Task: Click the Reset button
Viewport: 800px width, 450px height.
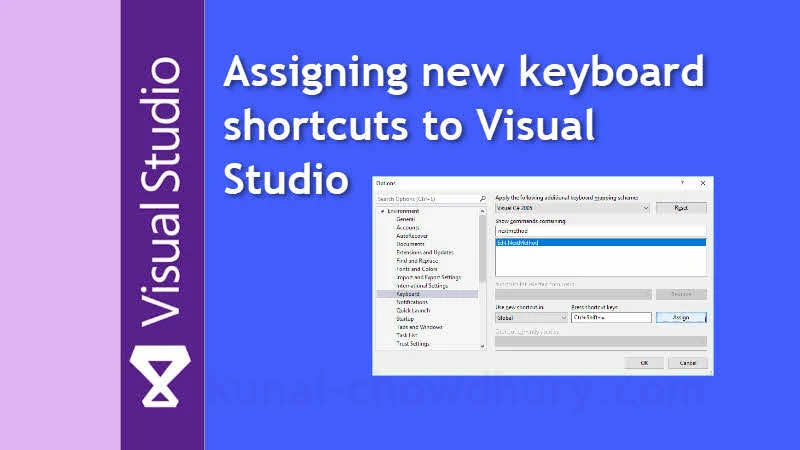Action: pyautogui.click(x=681, y=208)
